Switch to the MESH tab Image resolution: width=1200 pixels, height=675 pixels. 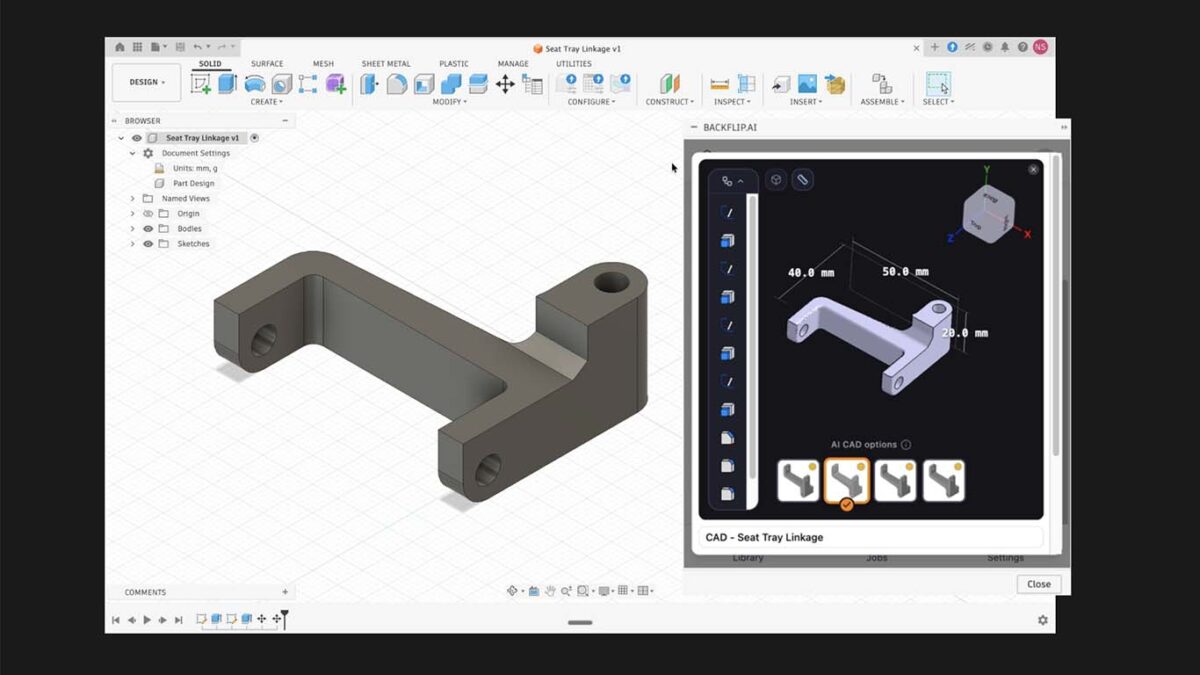point(323,64)
